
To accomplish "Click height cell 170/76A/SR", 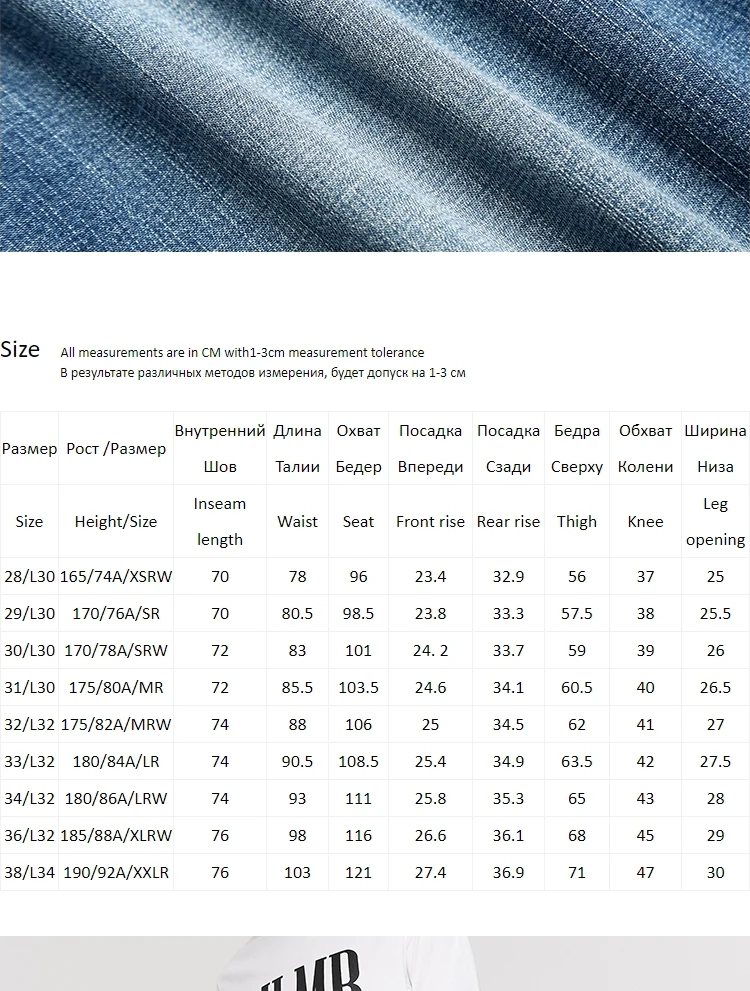I will pyautogui.click(x=116, y=613).
